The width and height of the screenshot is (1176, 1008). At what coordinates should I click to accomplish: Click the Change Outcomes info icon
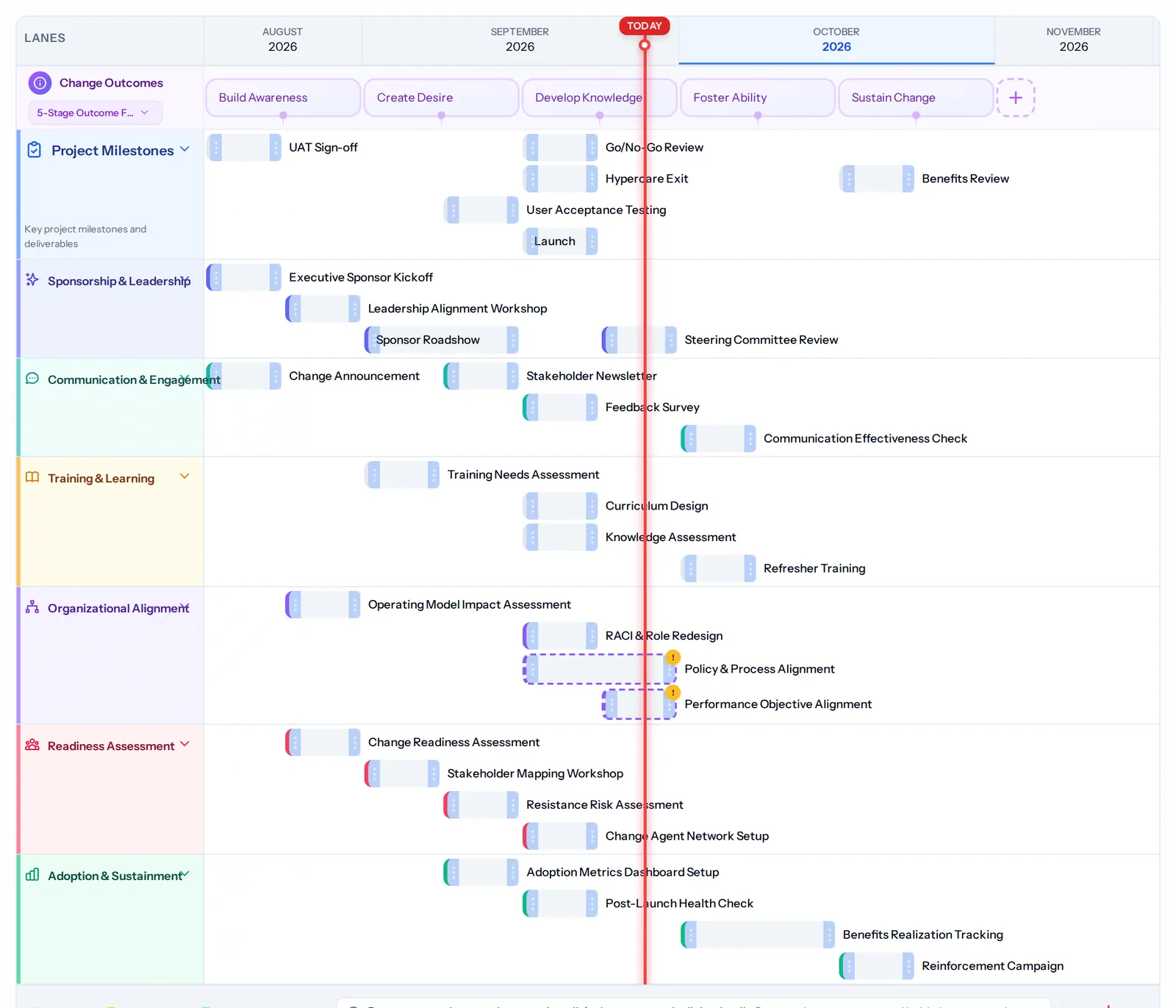tap(40, 83)
